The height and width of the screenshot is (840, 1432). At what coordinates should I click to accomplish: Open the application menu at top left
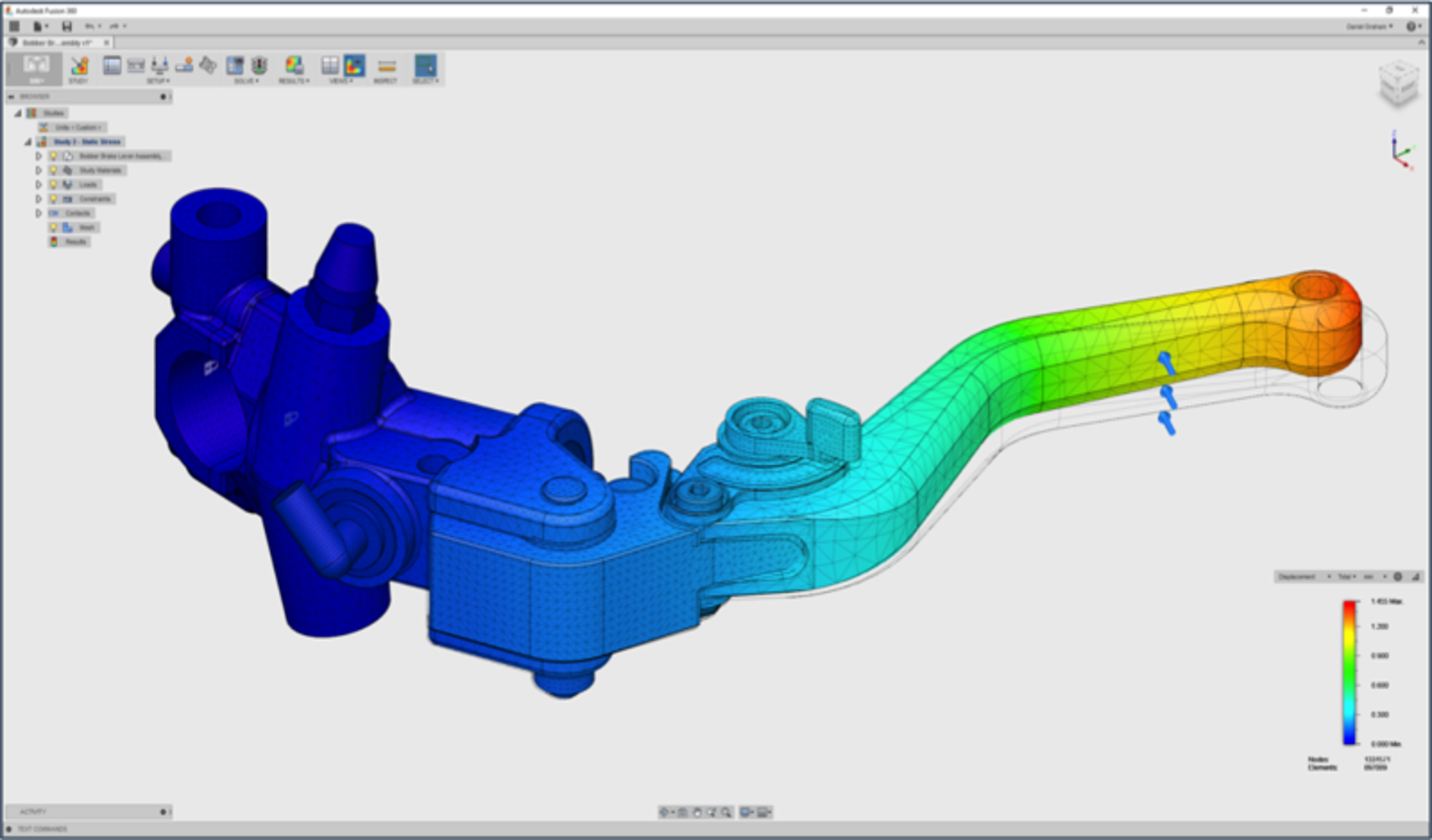click(x=14, y=25)
